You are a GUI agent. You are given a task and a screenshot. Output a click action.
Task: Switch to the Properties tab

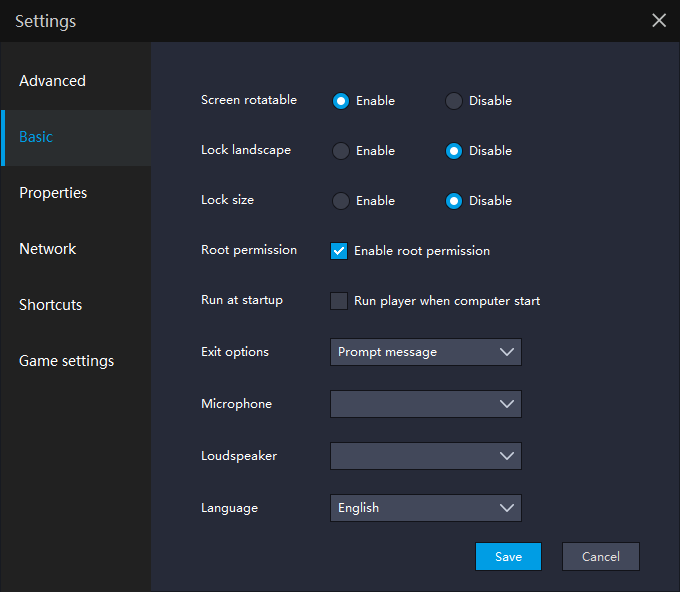pyautogui.click(x=53, y=193)
